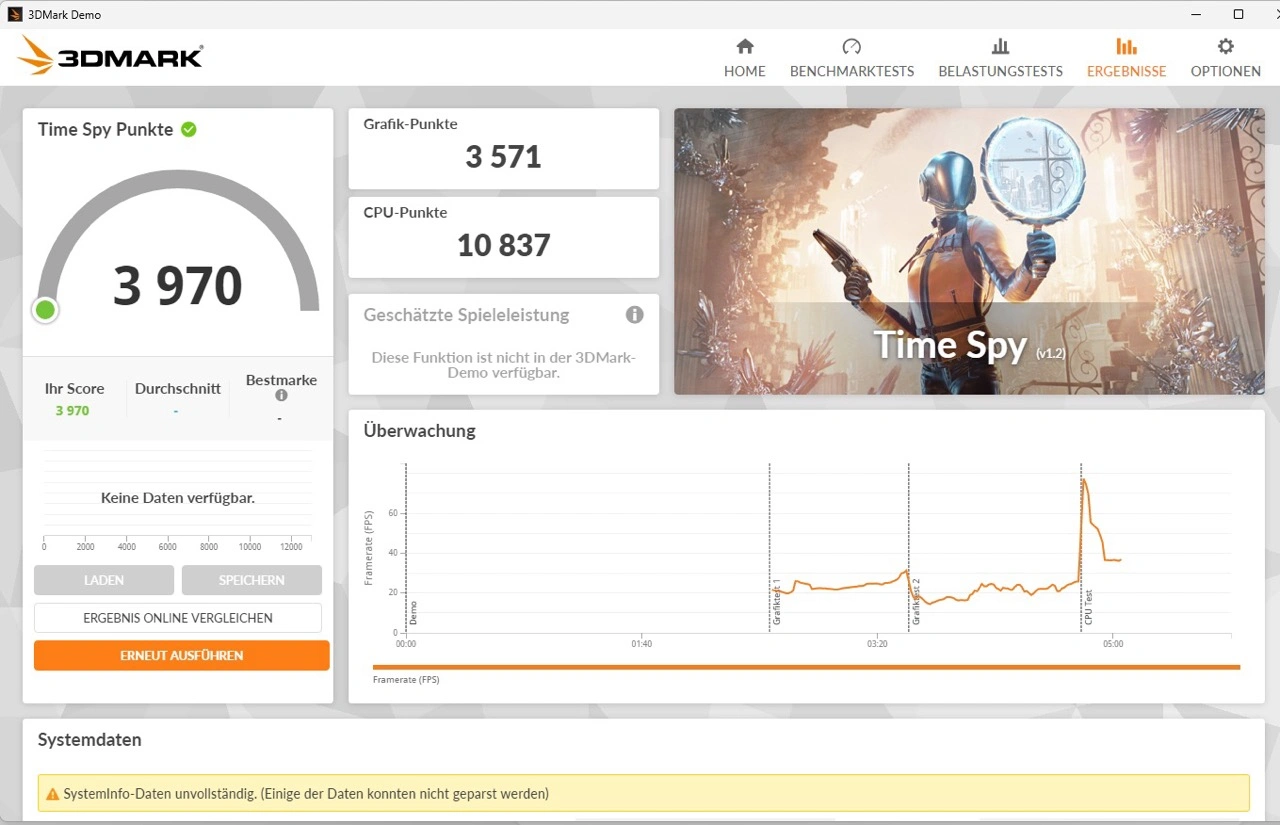Click the Überwachung heading

coord(419,431)
